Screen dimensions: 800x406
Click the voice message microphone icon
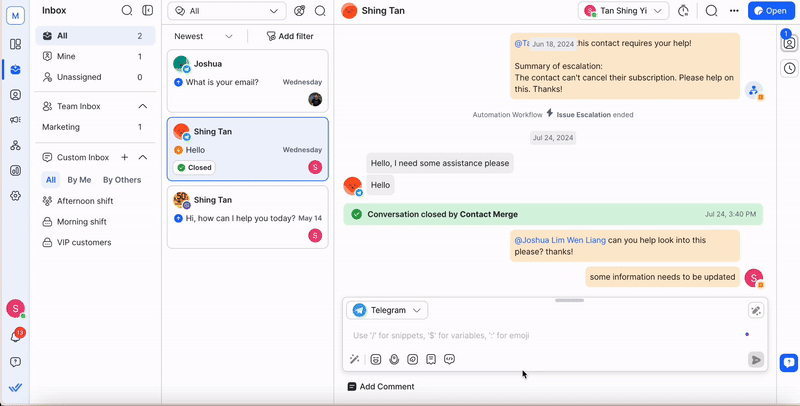pyautogui.click(x=394, y=359)
